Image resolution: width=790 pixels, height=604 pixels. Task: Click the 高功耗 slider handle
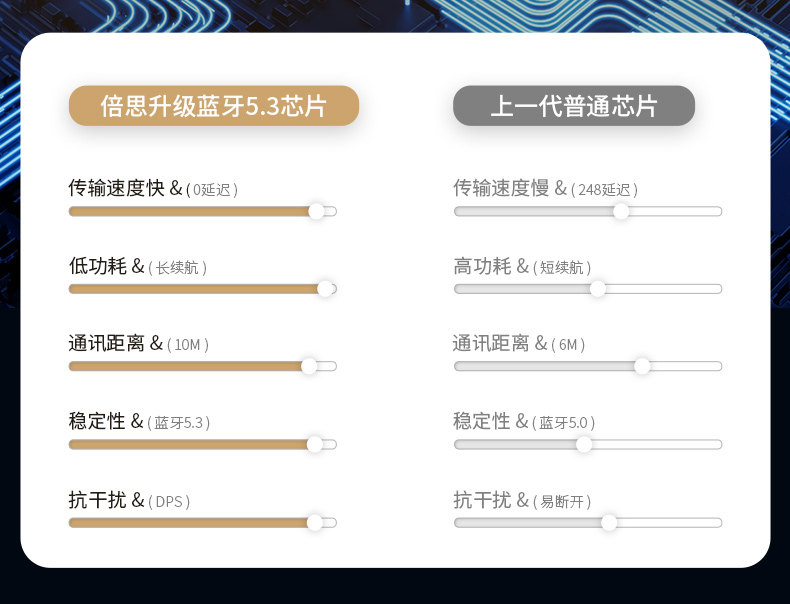(598, 288)
